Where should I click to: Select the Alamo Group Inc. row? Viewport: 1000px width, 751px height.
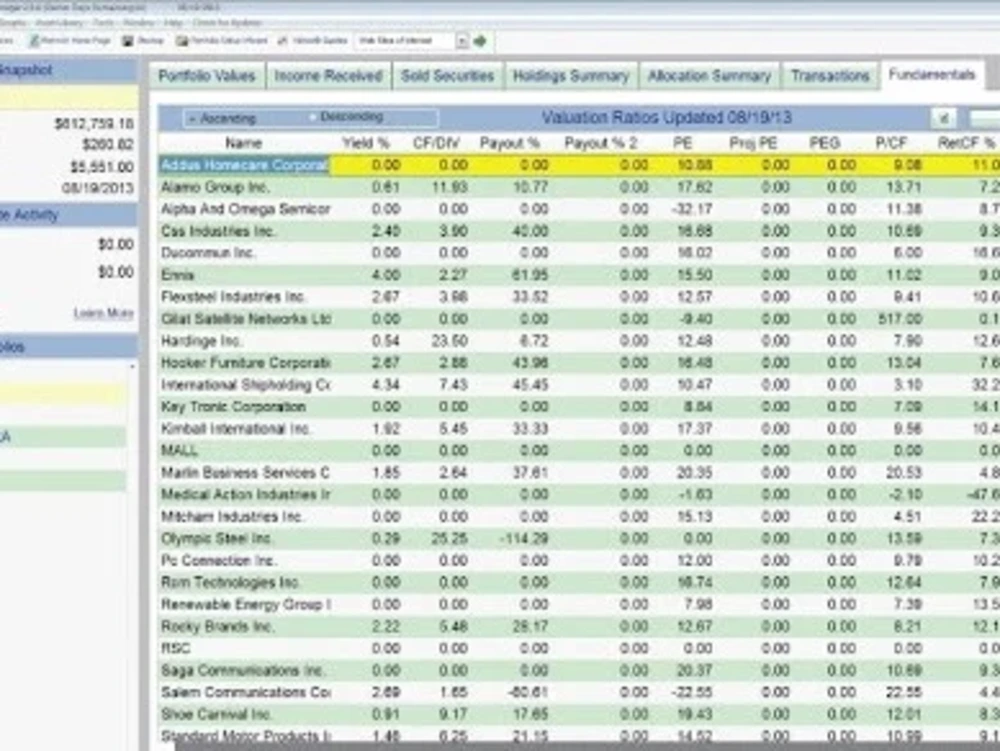[x=579, y=187]
